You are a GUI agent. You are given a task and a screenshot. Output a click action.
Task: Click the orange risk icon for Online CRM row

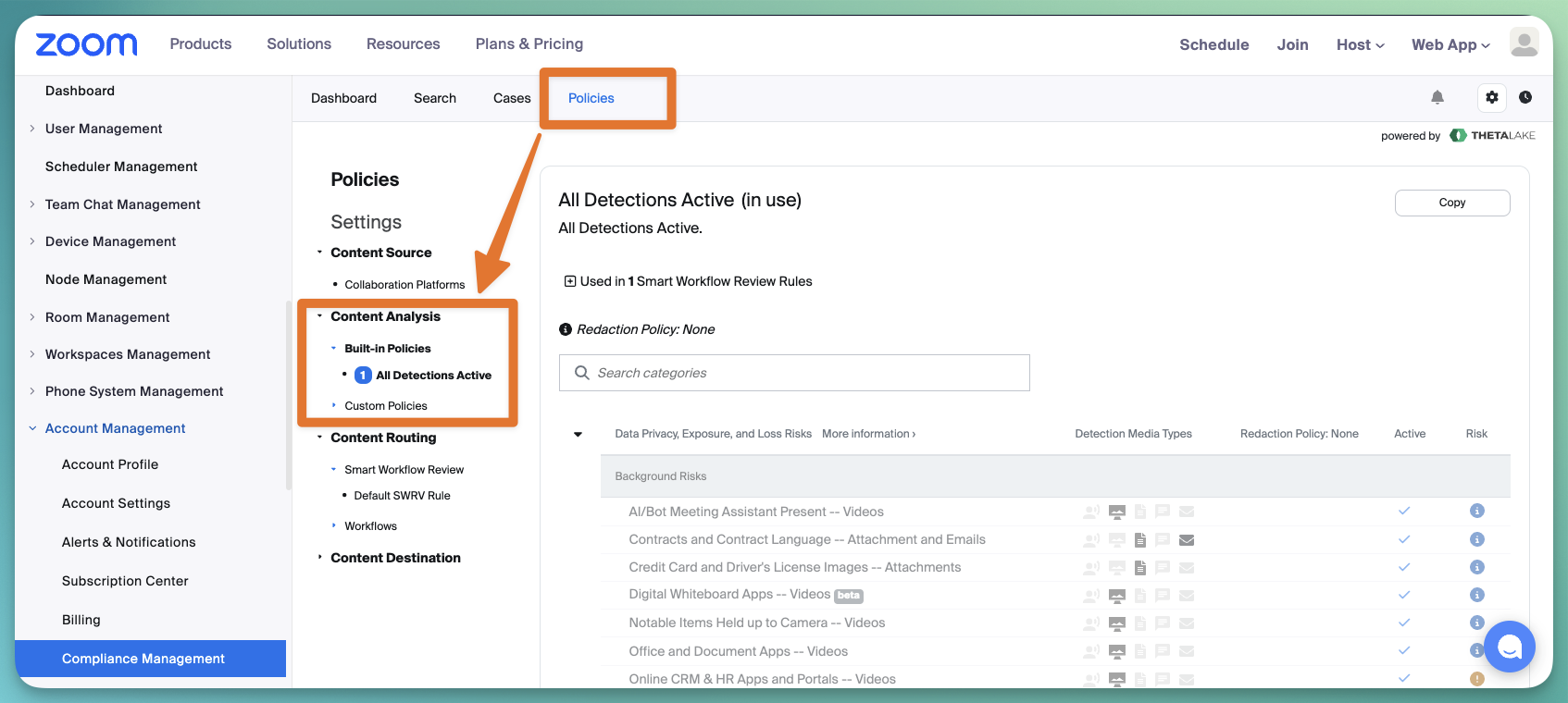click(x=1477, y=679)
